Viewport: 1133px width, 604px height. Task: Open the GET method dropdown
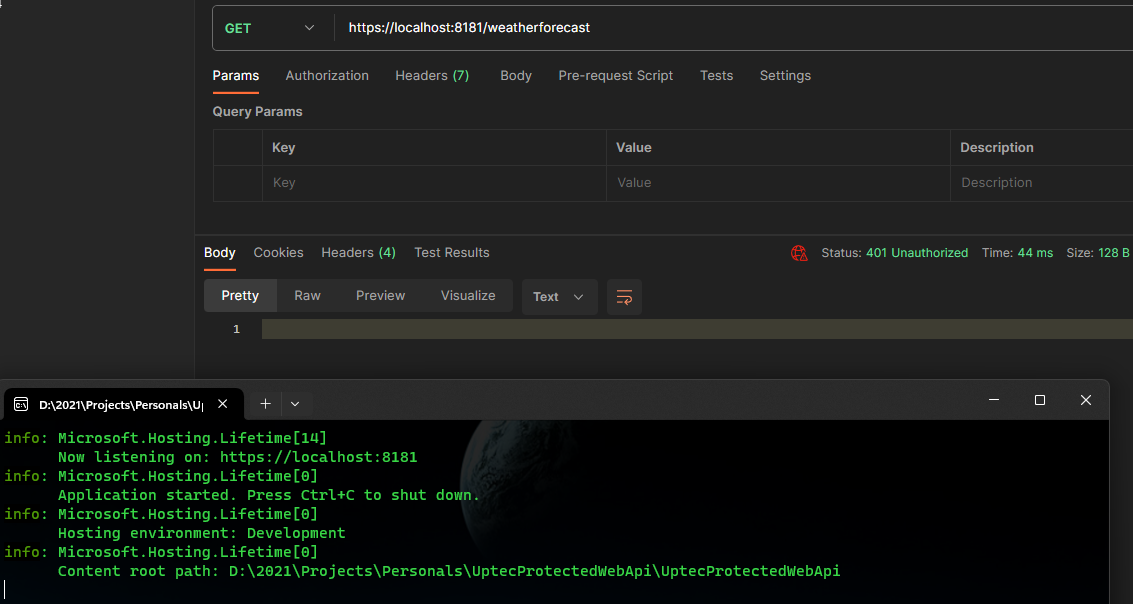coord(270,28)
